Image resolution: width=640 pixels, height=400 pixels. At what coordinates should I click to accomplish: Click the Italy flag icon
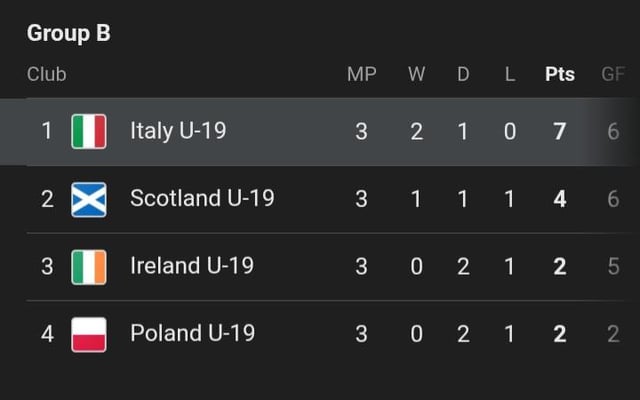tap(89, 132)
